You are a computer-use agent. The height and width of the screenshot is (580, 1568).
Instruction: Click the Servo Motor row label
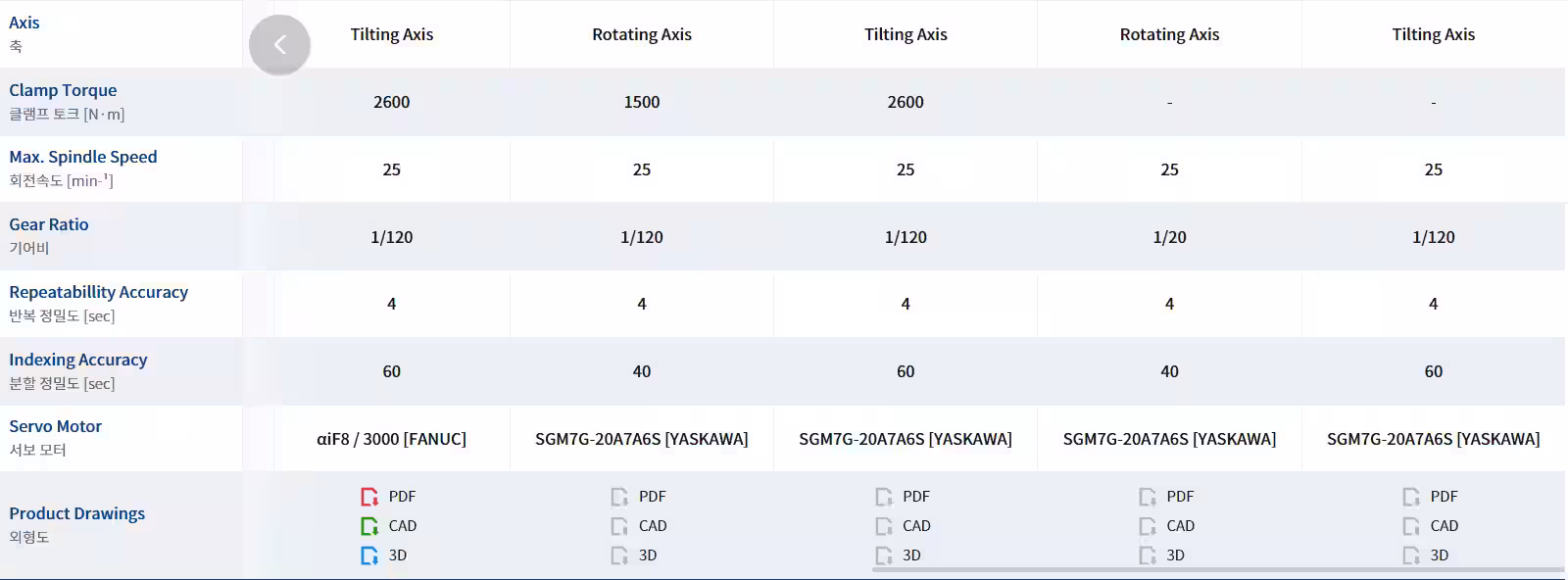(56, 426)
